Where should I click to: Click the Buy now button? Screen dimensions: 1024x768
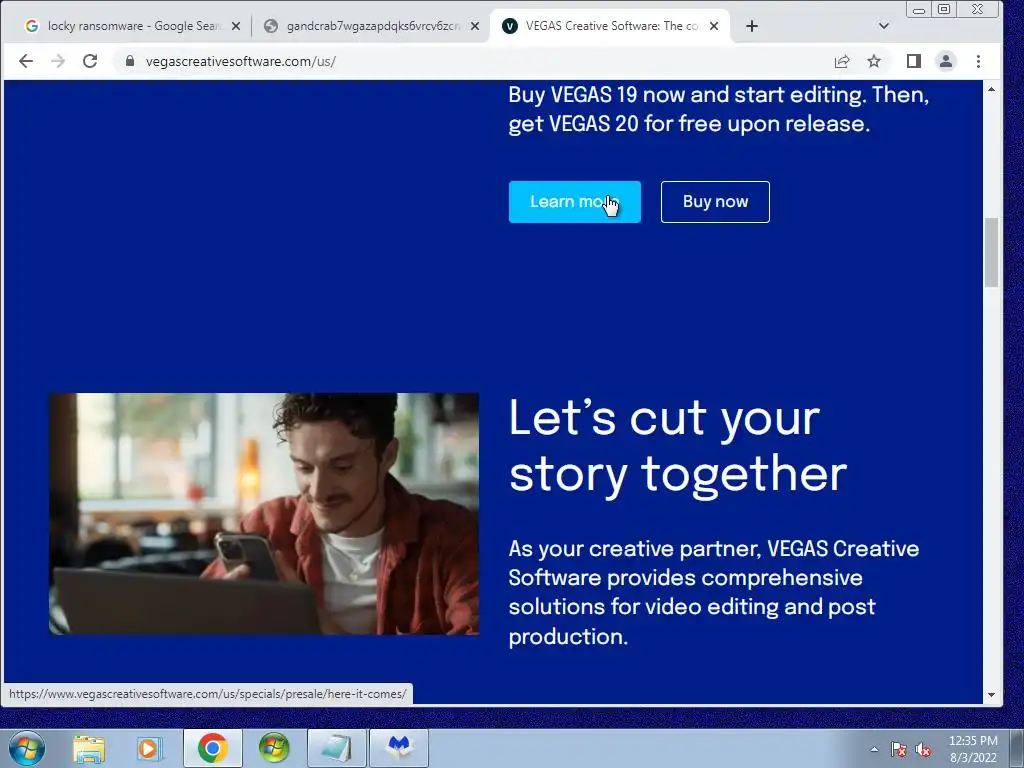point(715,202)
